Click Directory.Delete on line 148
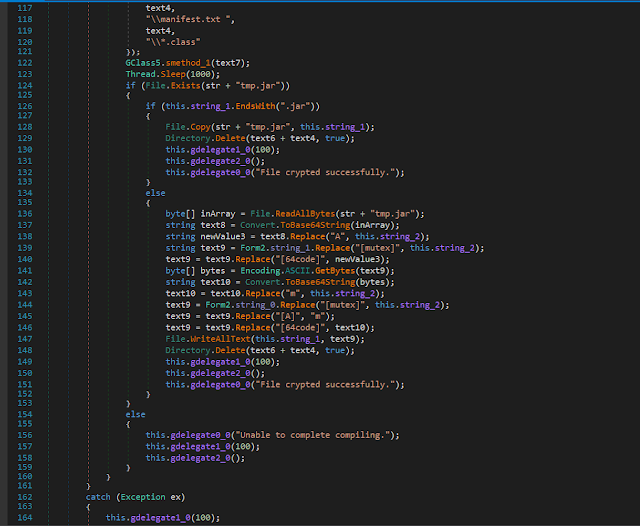 (205, 351)
